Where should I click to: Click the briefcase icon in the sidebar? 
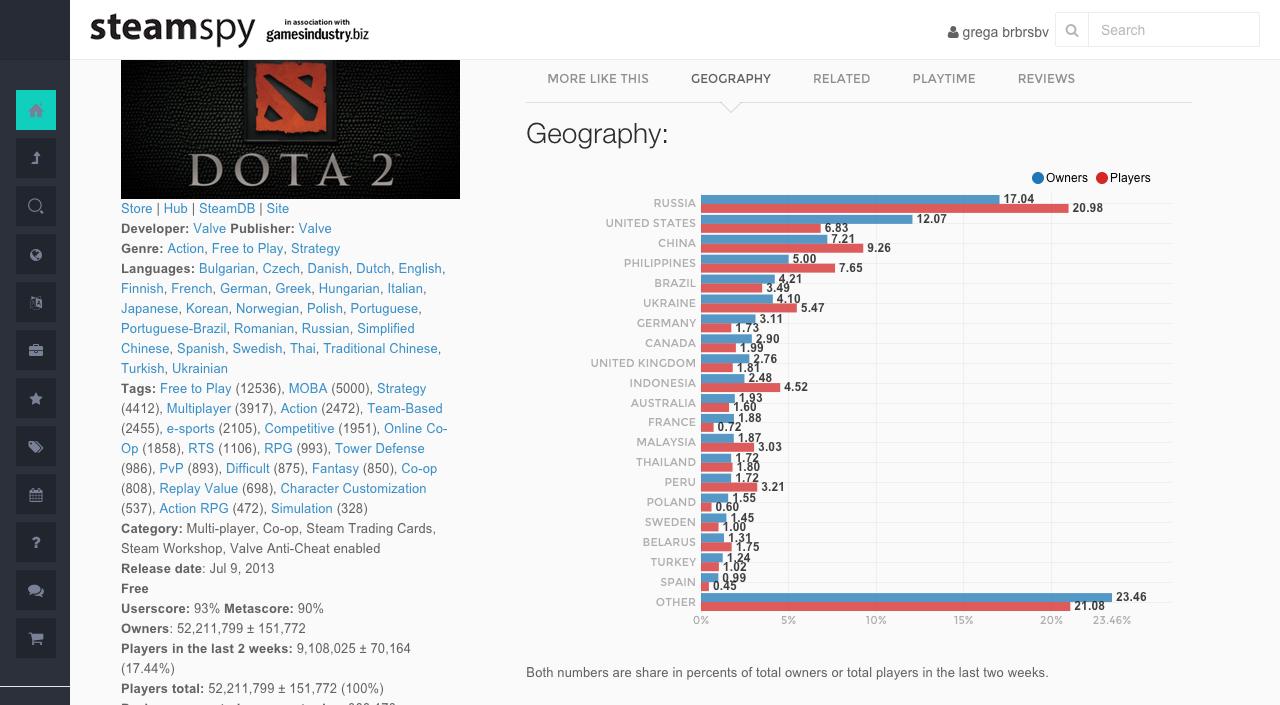click(36, 350)
